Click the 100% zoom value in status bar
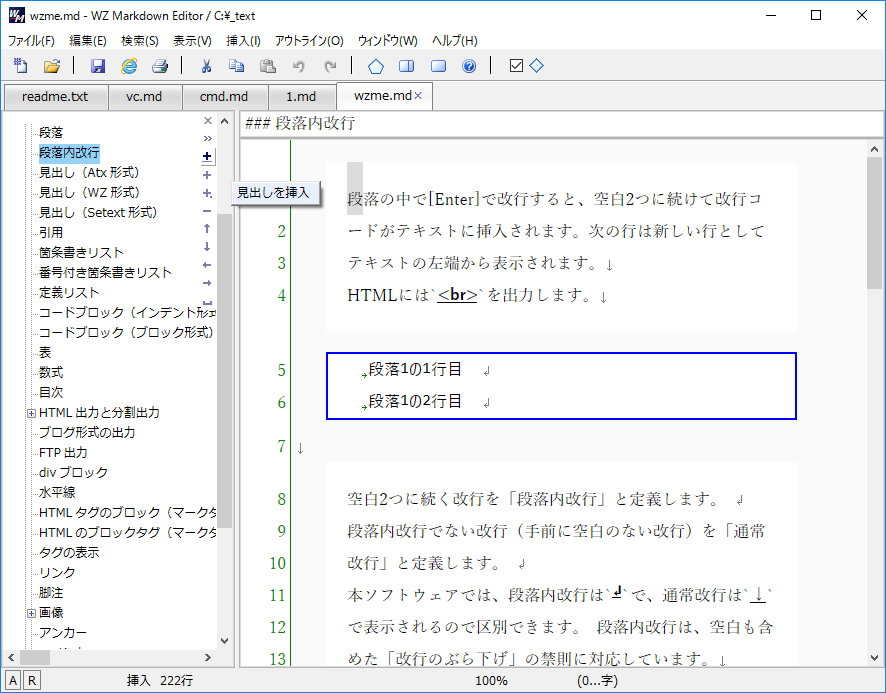The image size is (886, 693). pyautogui.click(x=491, y=681)
